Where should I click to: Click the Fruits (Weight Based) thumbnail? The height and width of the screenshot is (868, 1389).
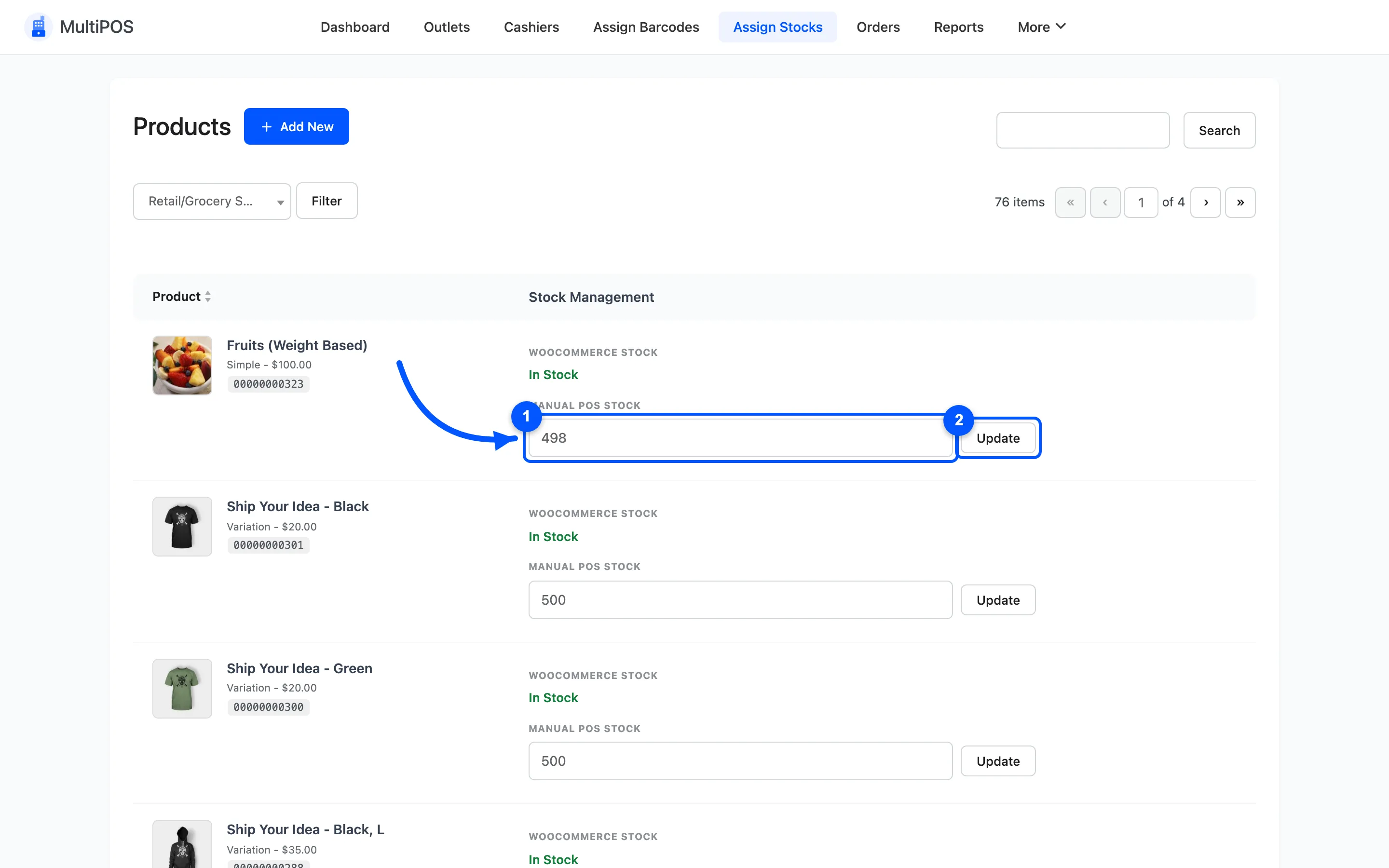182,365
